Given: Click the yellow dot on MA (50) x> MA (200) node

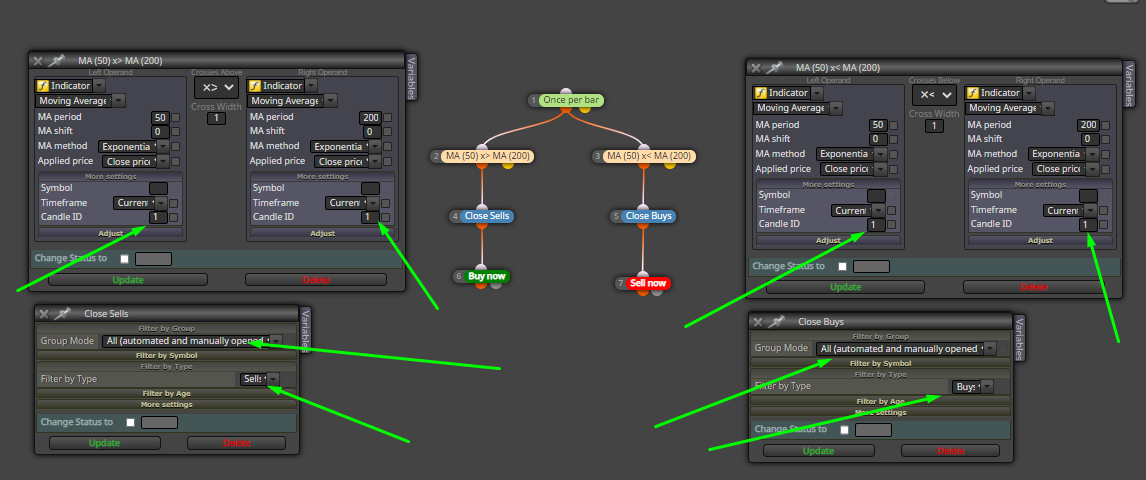Looking at the screenshot, I should click(508, 165).
